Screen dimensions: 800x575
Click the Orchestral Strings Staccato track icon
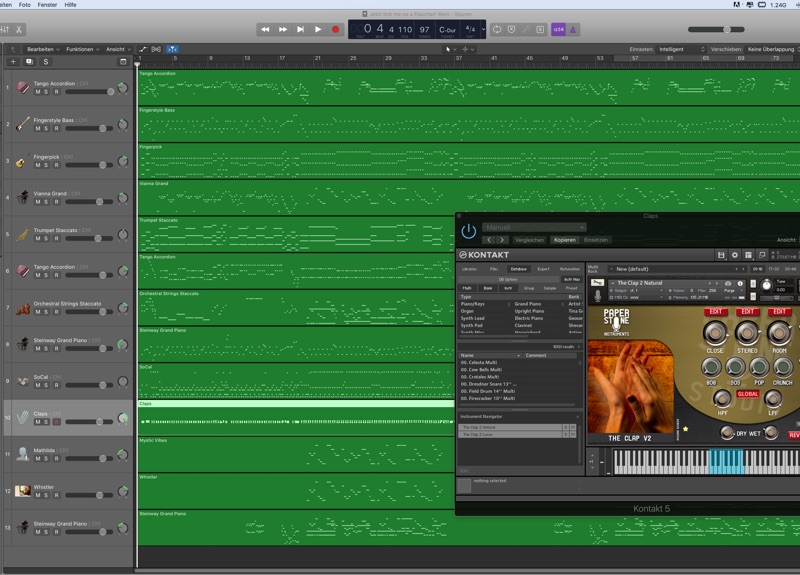pyautogui.click(x=22, y=308)
